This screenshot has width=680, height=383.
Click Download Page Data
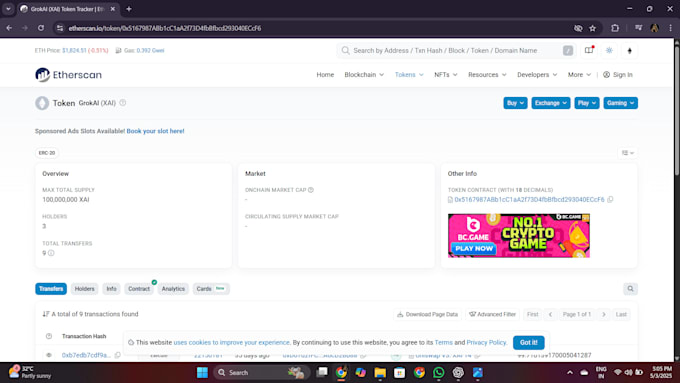click(428, 314)
